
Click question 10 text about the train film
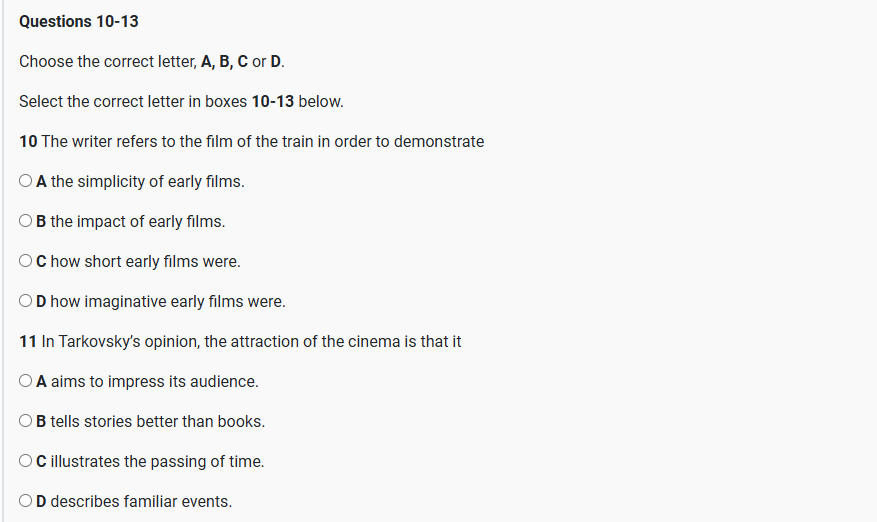(x=252, y=141)
